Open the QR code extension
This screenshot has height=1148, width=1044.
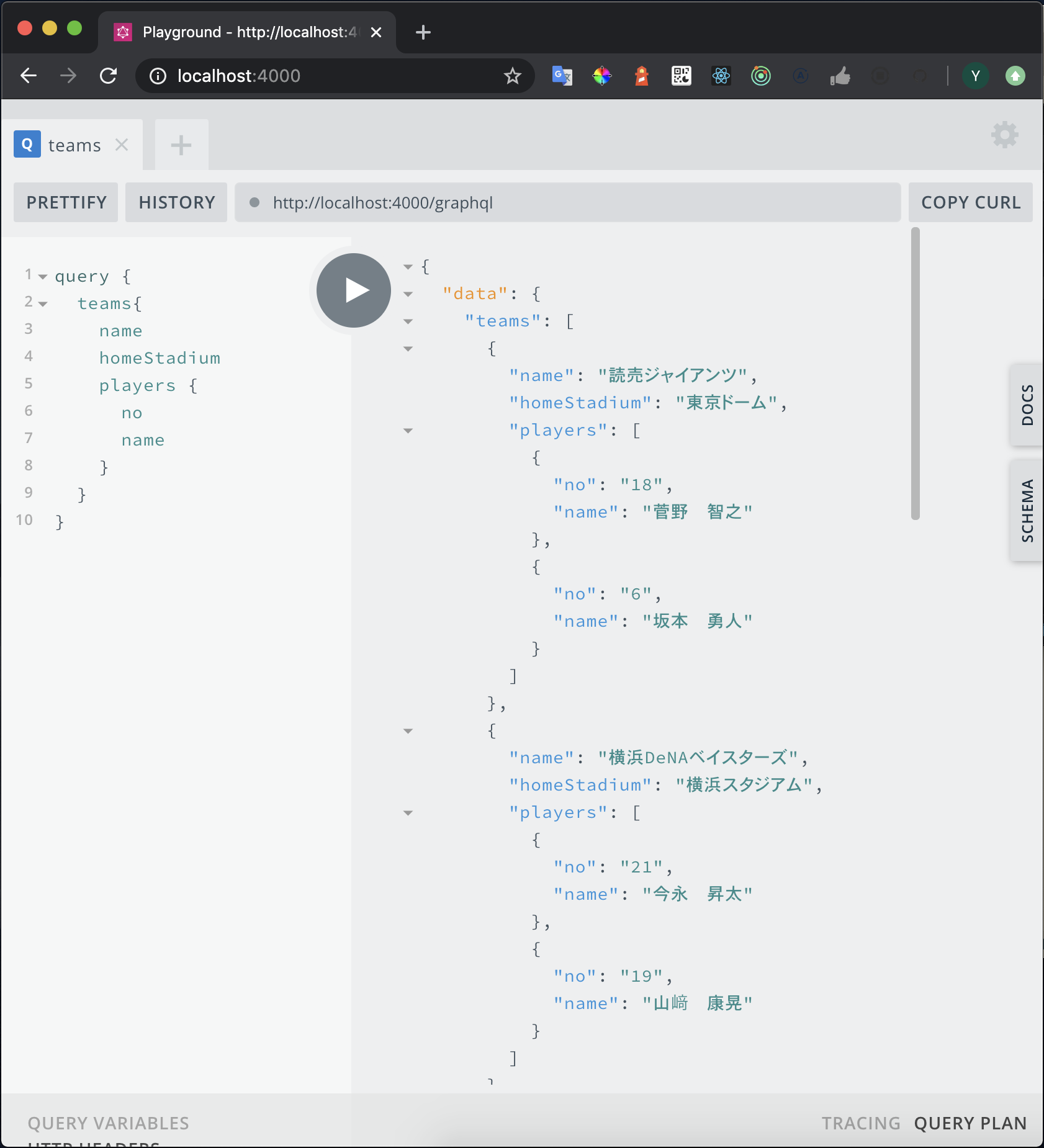point(682,76)
